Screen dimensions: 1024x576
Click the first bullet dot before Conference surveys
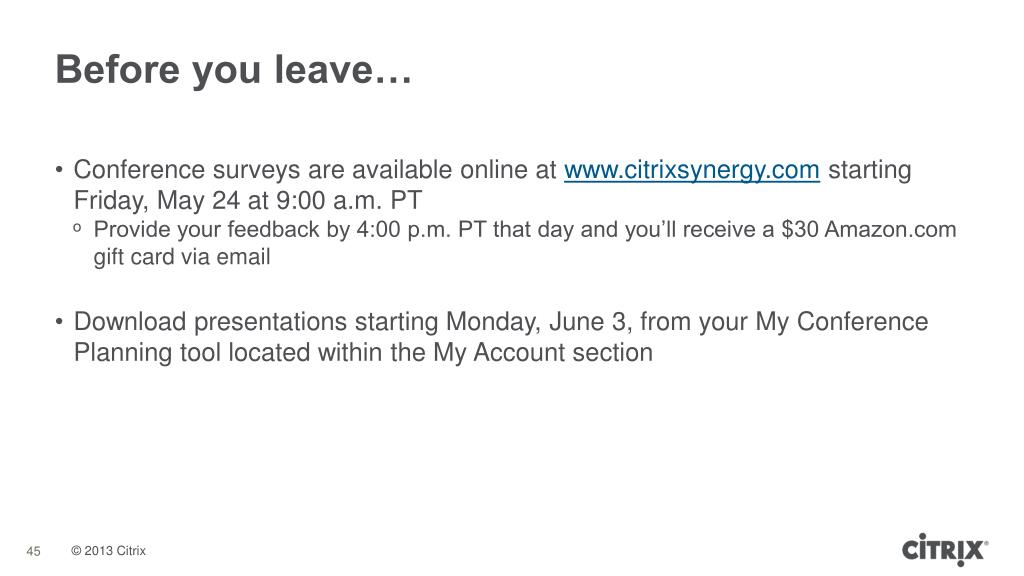(x=59, y=170)
